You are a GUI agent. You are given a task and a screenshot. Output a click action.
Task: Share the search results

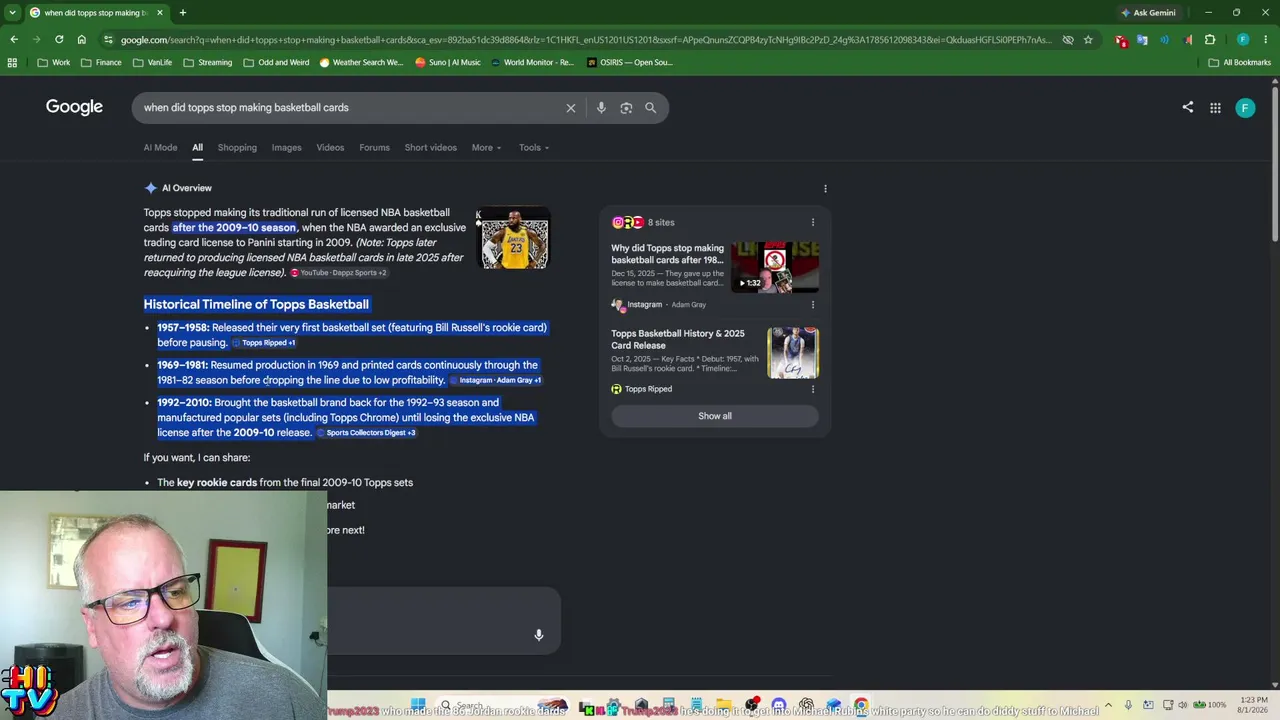(1188, 108)
